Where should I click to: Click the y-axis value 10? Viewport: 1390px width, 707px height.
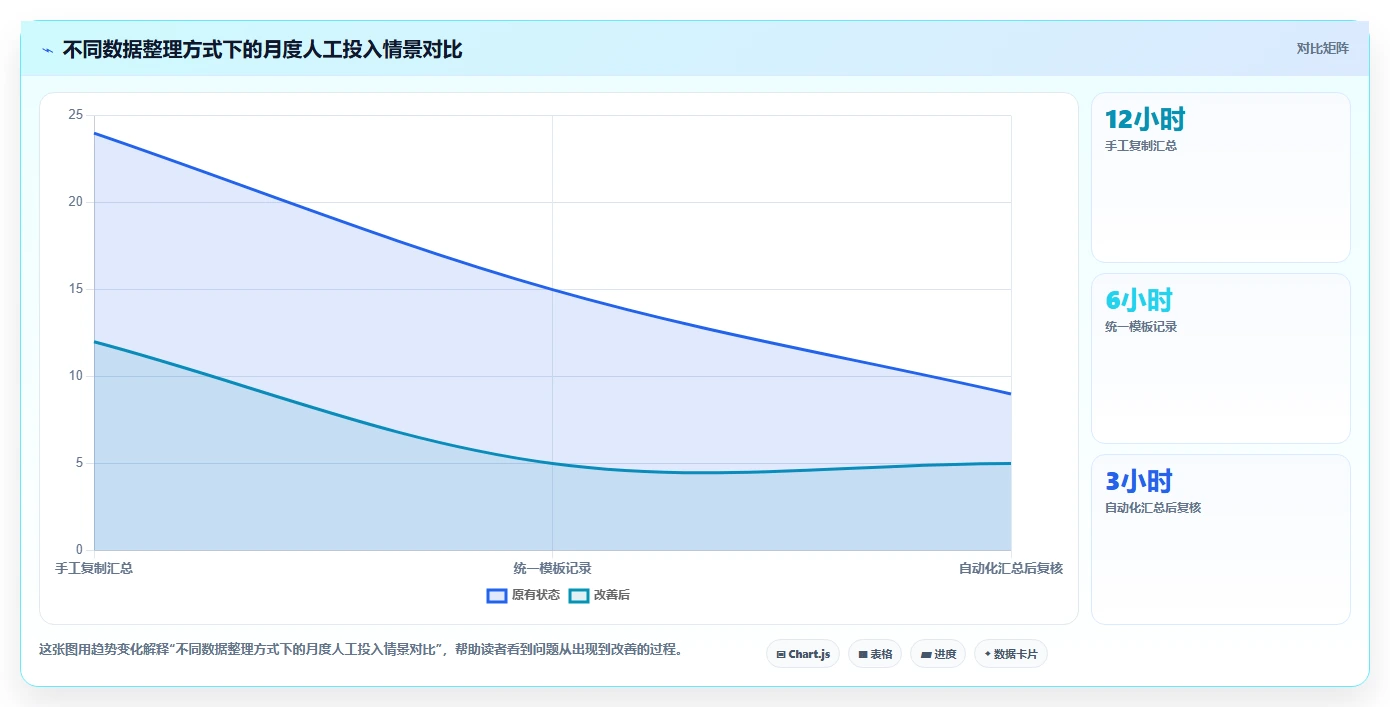pyautogui.click(x=75, y=376)
